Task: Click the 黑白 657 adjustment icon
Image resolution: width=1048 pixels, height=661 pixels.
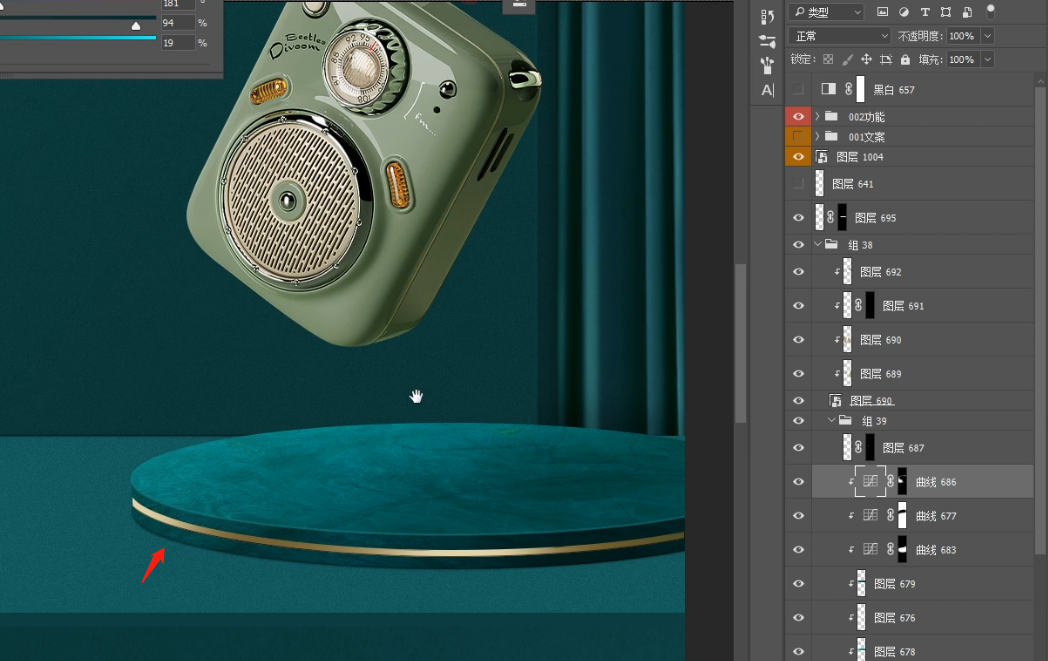Action: coord(829,89)
